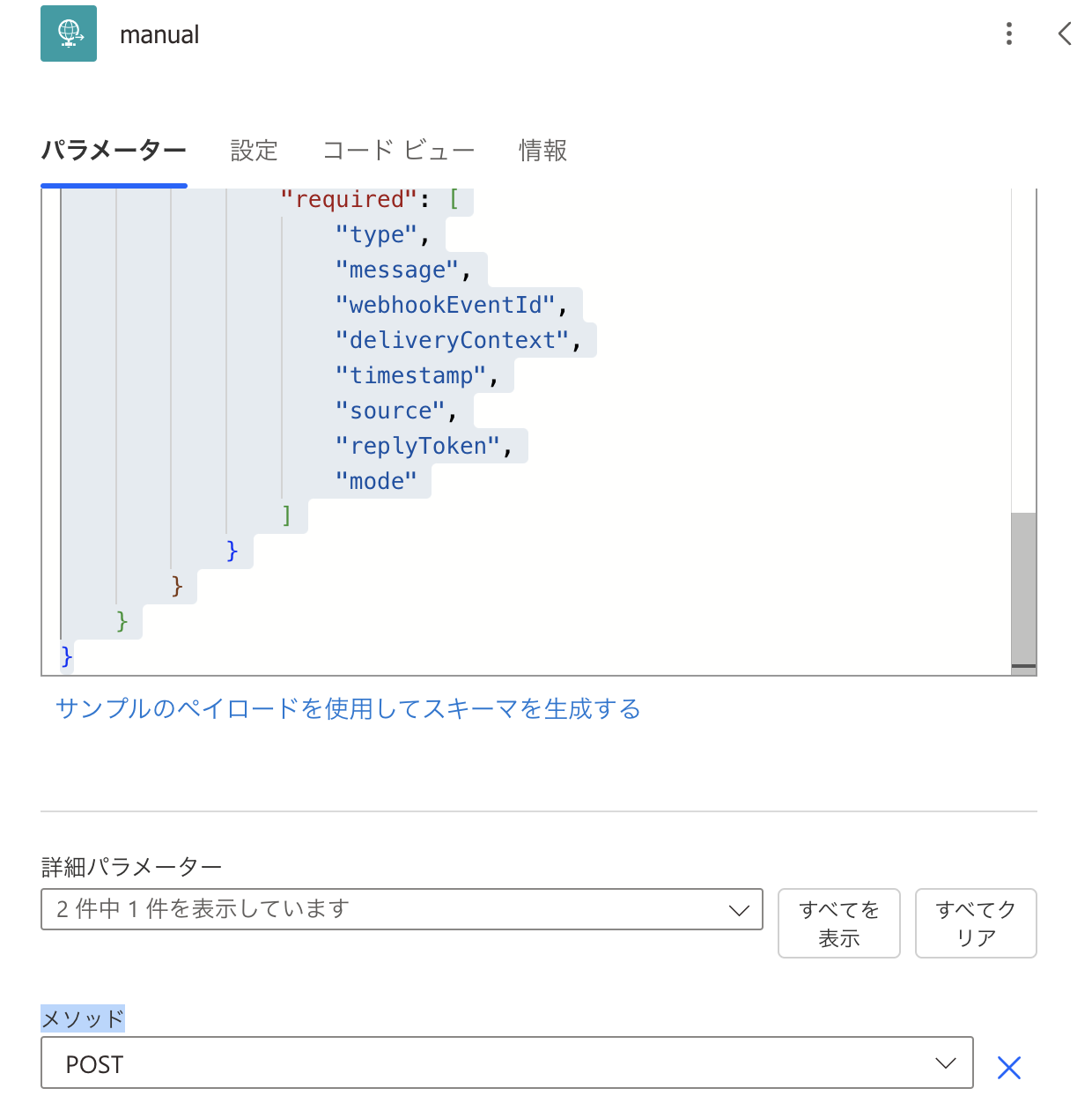Screen dimensions: 1092x1103
Task: Clear the POST method with the X icon
Action: coord(1009,1066)
